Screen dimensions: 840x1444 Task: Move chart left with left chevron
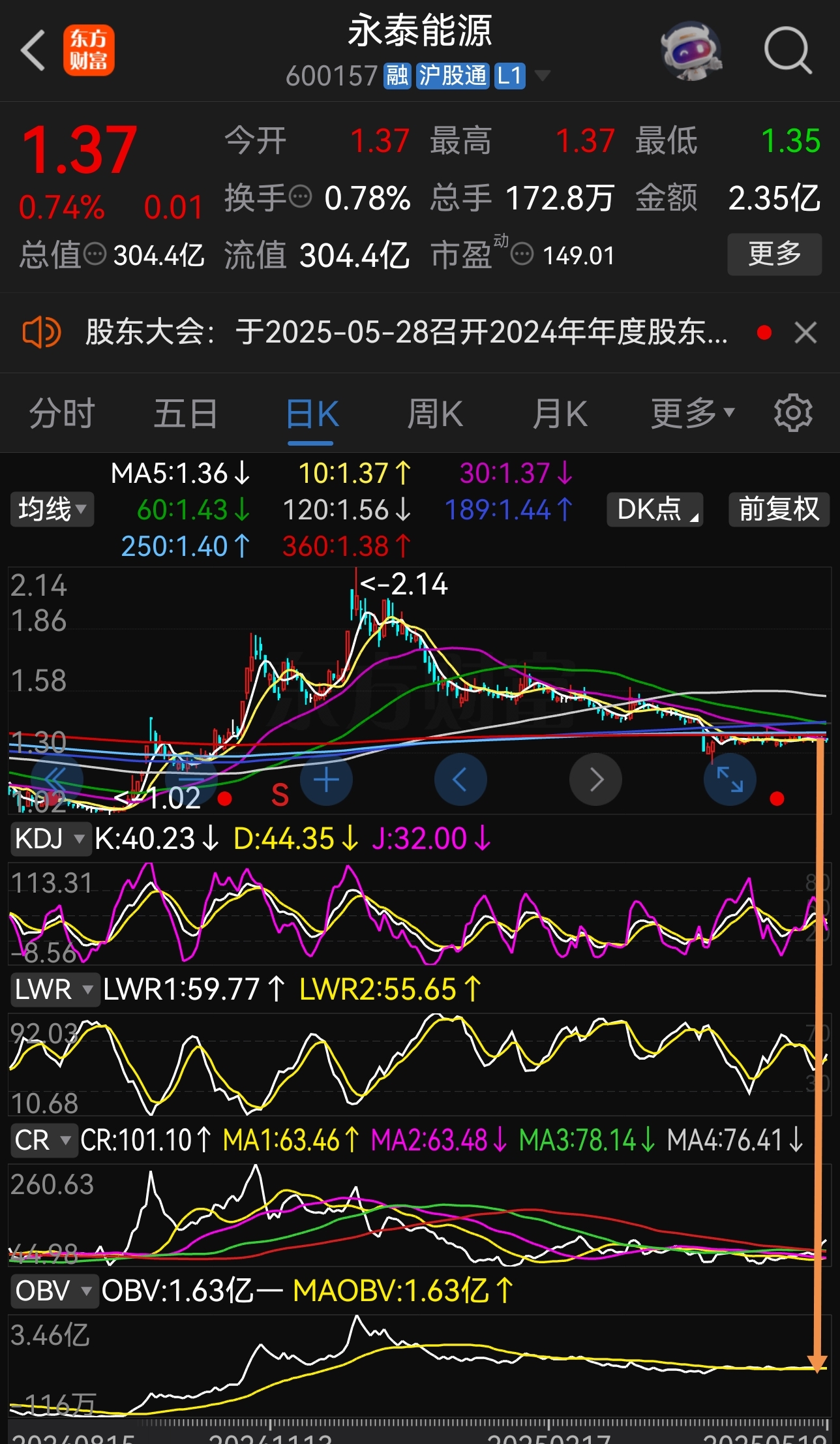coord(460,780)
